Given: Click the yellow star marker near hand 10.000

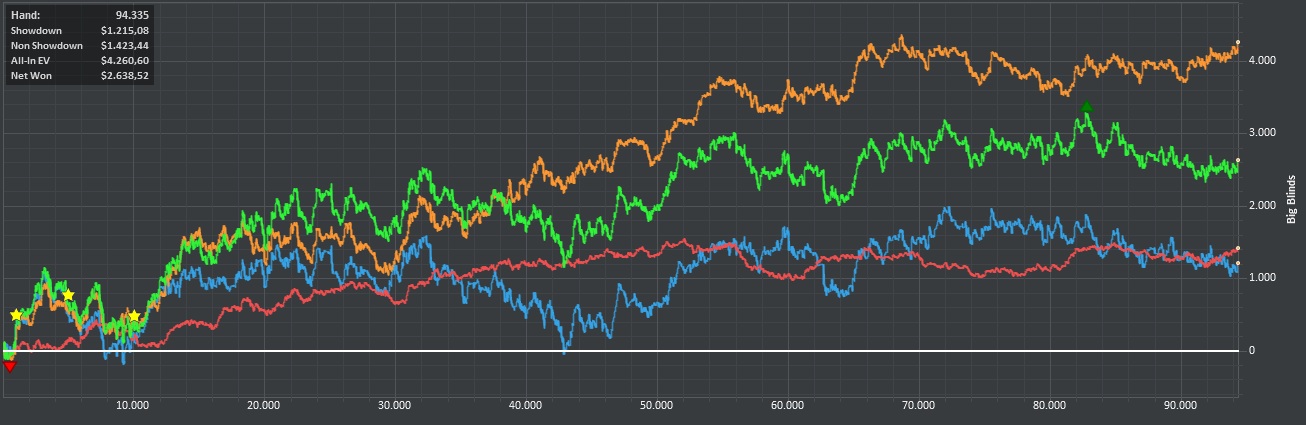Looking at the screenshot, I should click(134, 316).
